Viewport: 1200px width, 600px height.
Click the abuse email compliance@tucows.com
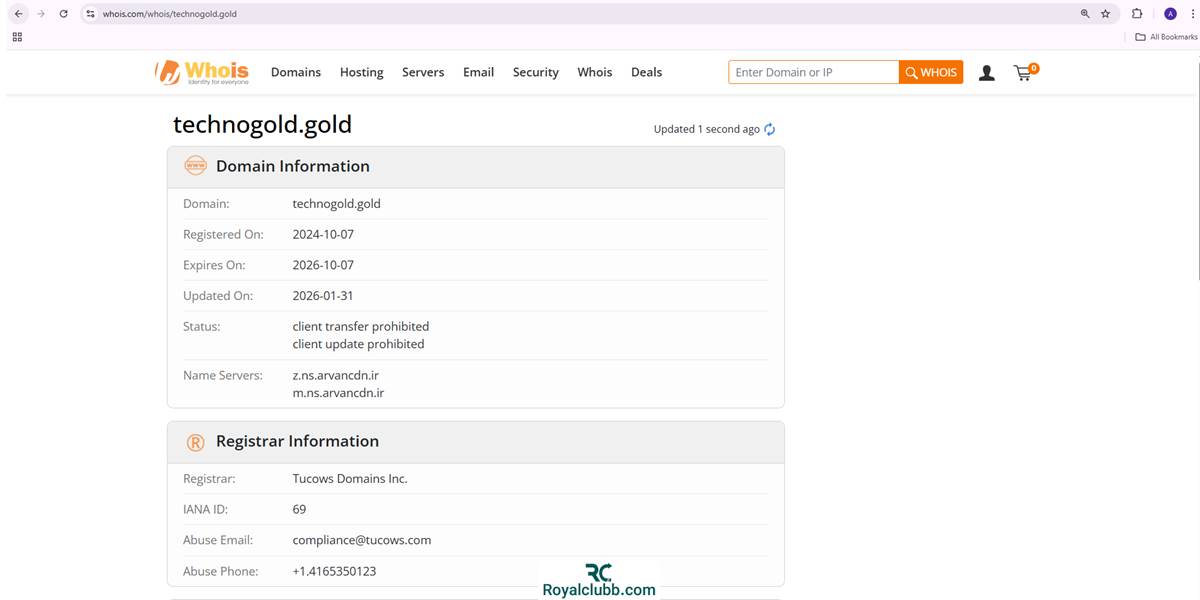pyautogui.click(x=361, y=540)
